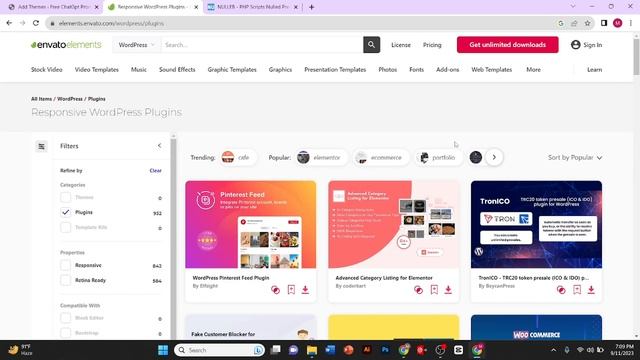Open Video Templates menu

pyautogui.click(x=96, y=70)
